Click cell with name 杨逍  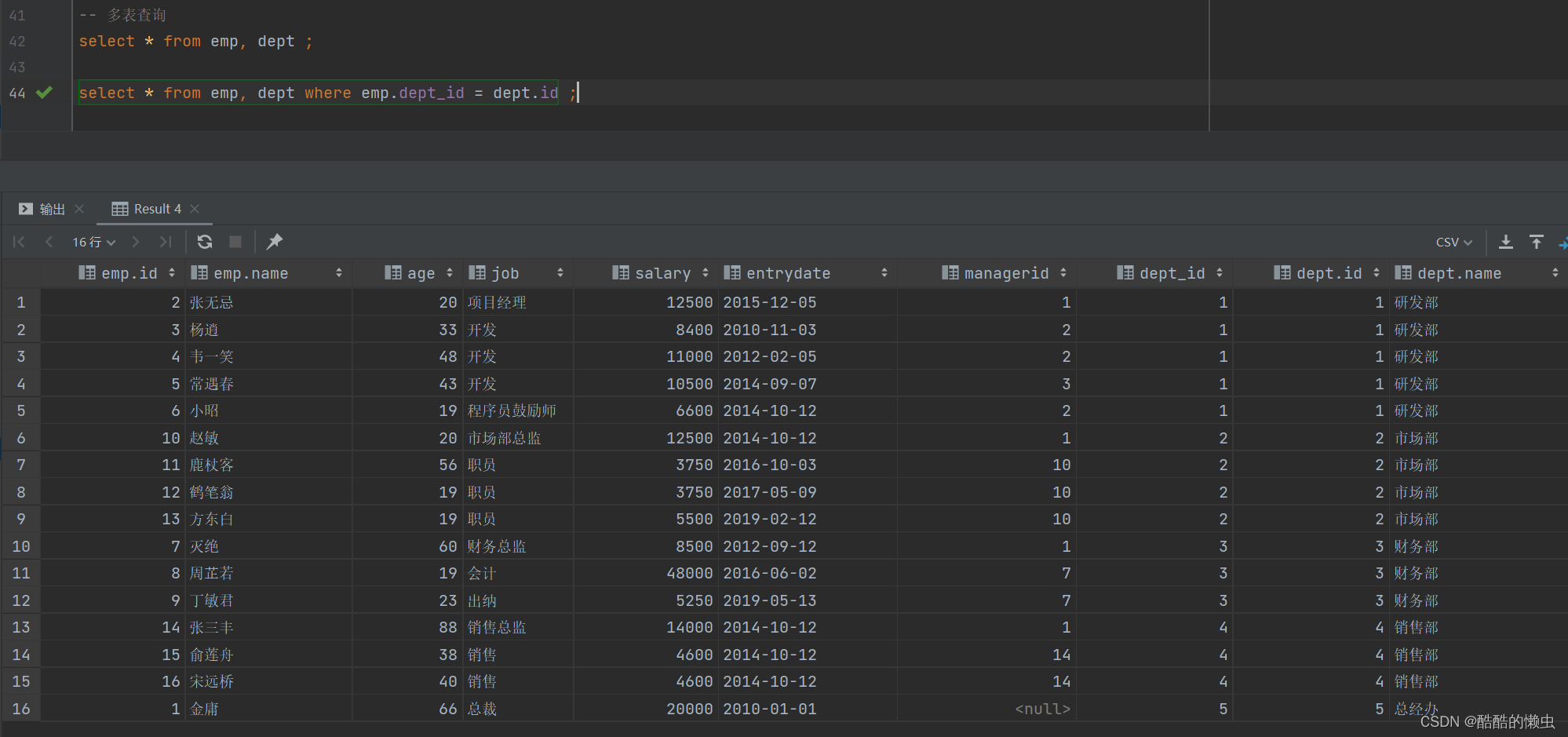click(x=268, y=330)
